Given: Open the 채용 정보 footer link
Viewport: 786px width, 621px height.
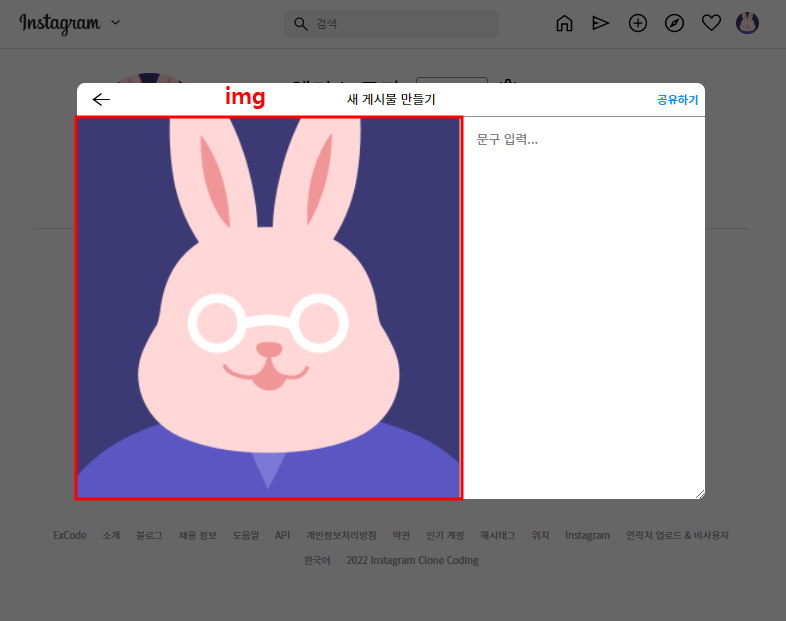Looking at the screenshot, I should pyautogui.click(x=198, y=535).
